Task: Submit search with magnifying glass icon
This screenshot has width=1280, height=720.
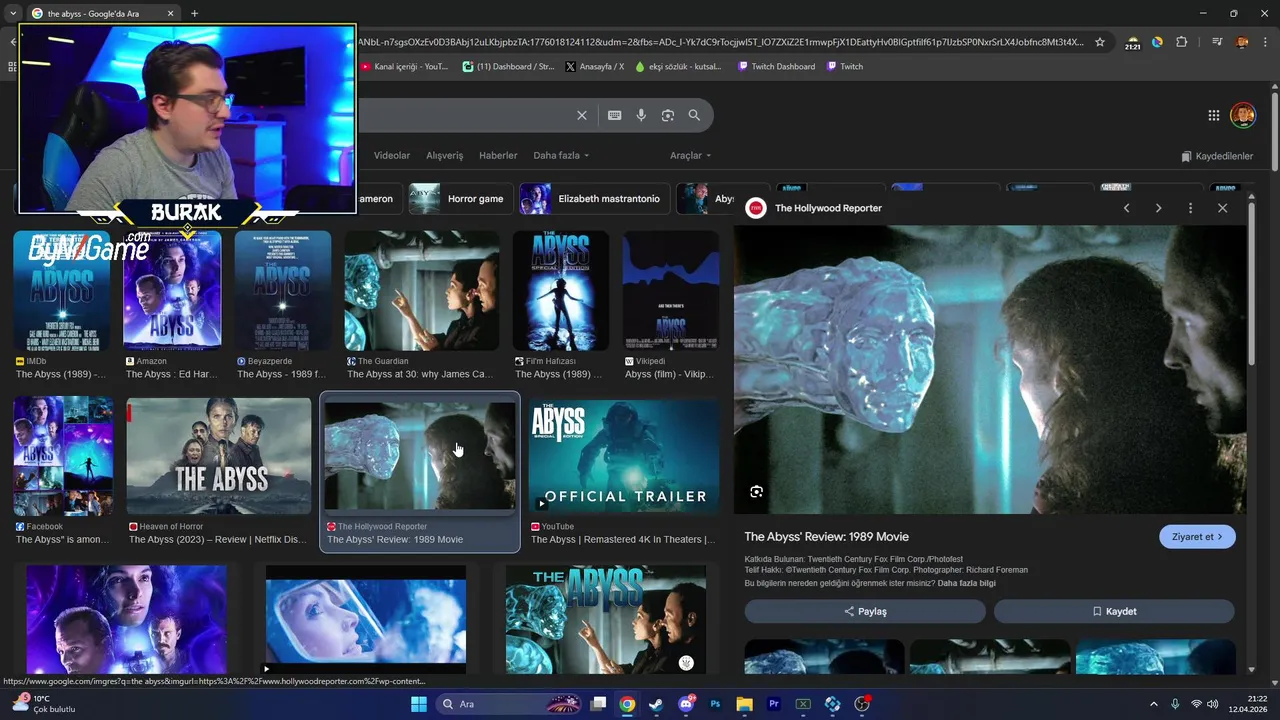Action: pos(694,115)
